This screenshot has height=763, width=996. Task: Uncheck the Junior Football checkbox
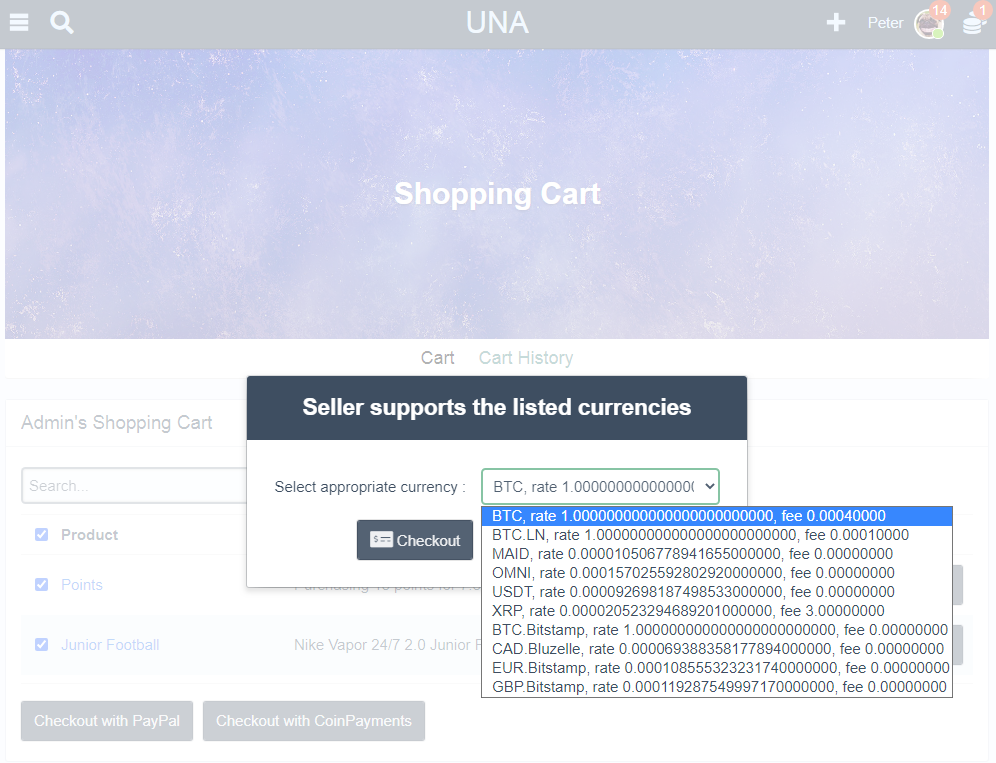pyautogui.click(x=41, y=645)
